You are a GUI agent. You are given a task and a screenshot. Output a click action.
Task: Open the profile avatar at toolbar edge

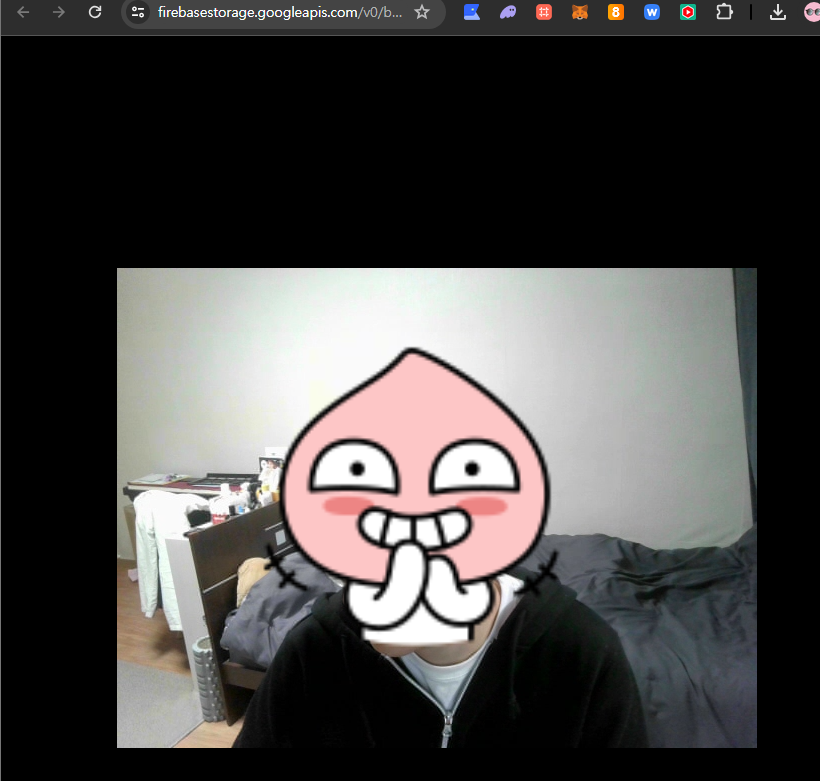[x=812, y=12]
